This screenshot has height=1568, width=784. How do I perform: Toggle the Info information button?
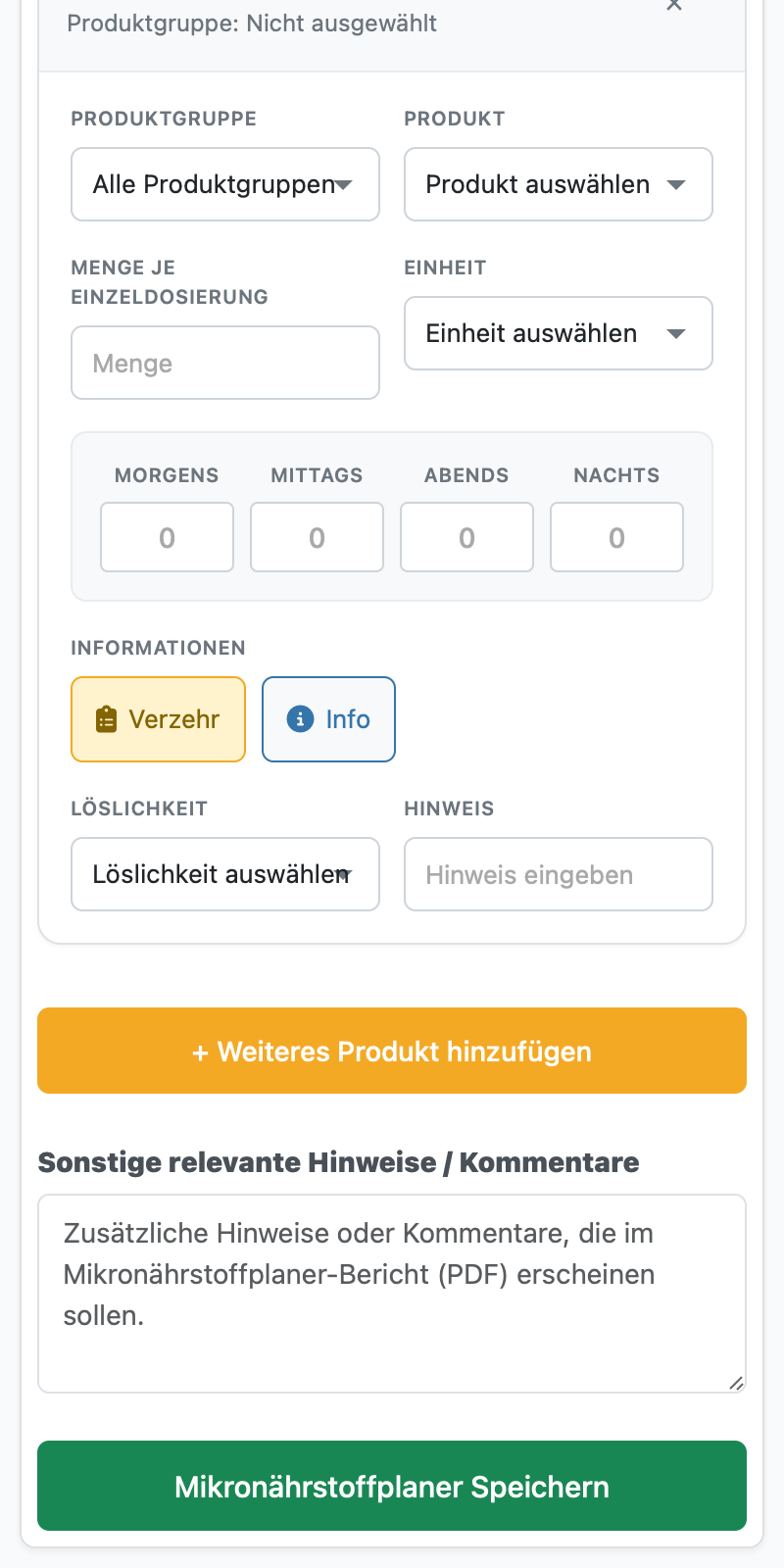point(328,719)
